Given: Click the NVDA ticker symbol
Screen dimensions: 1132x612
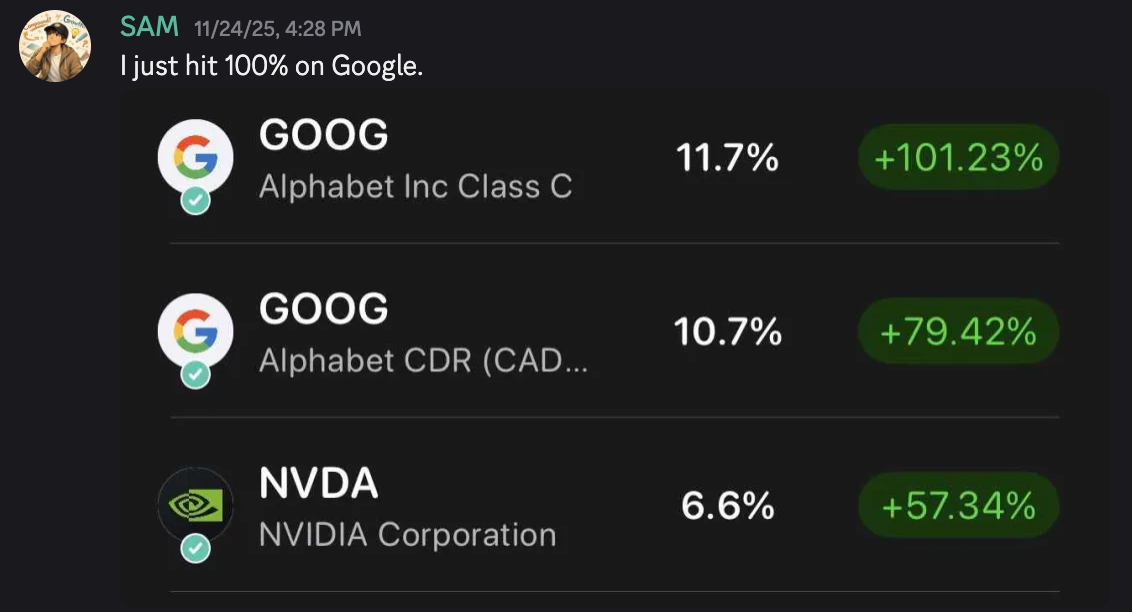Looking at the screenshot, I should (318, 483).
